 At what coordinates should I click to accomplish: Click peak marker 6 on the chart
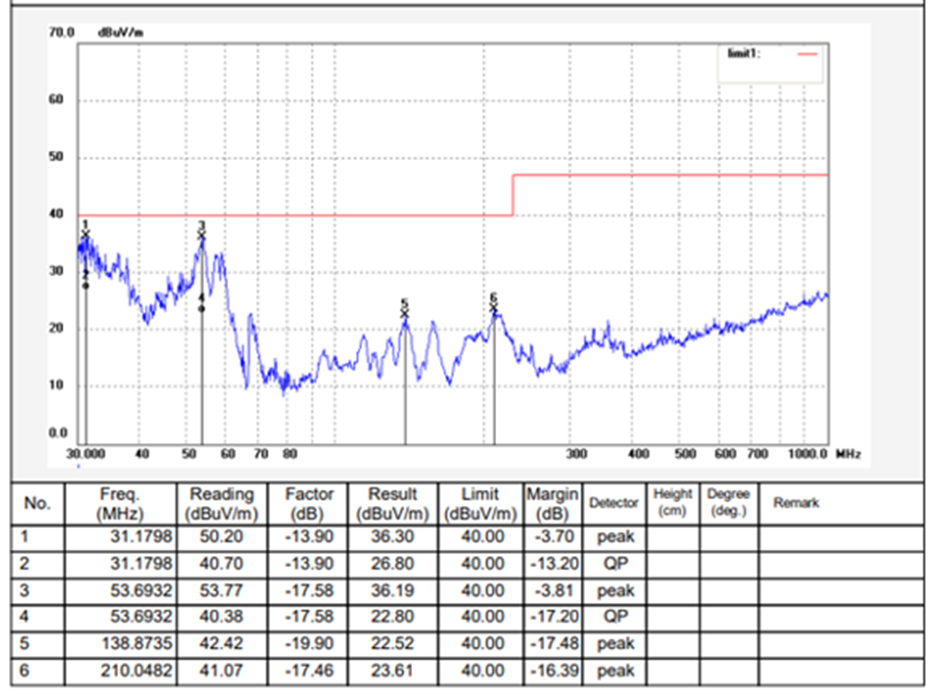(494, 308)
